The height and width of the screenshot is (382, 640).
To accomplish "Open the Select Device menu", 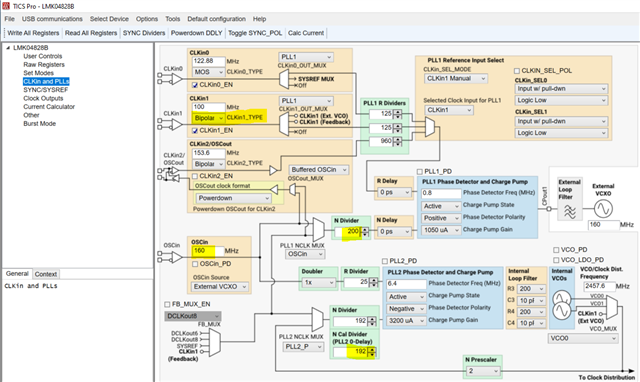I will [109, 19].
